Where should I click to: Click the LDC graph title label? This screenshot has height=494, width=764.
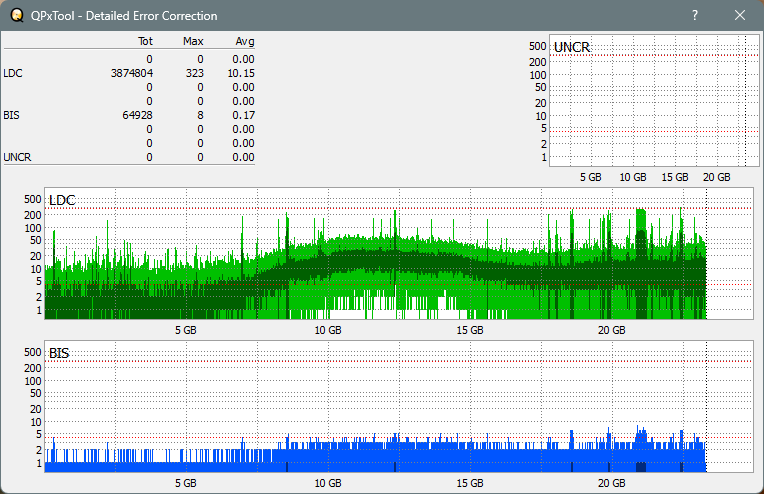[62, 200]
